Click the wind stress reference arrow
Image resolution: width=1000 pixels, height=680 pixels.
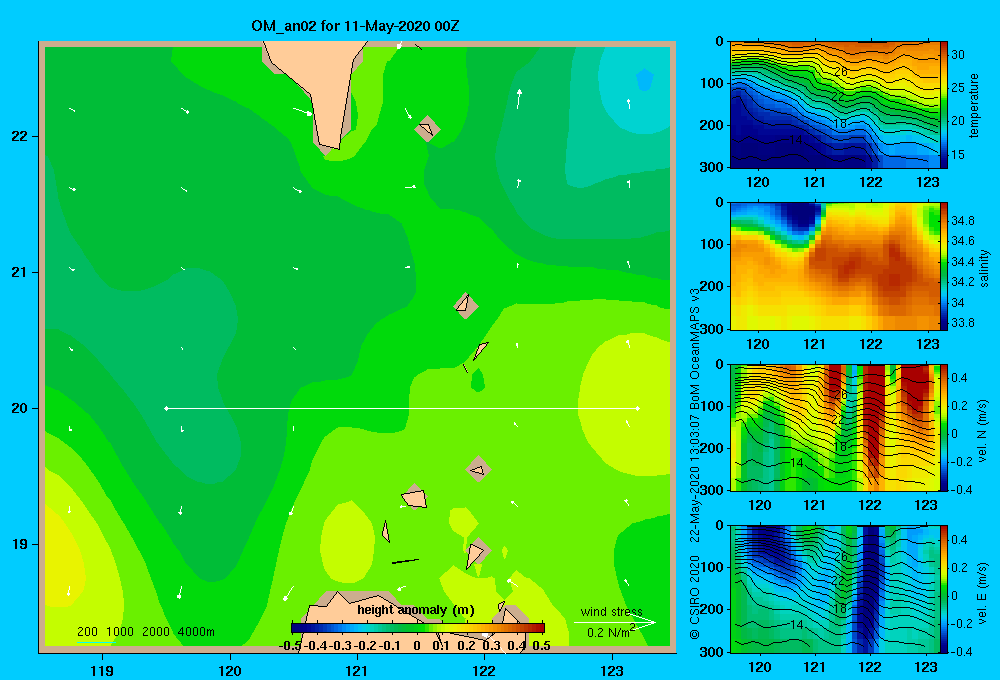tap(615, 623)
